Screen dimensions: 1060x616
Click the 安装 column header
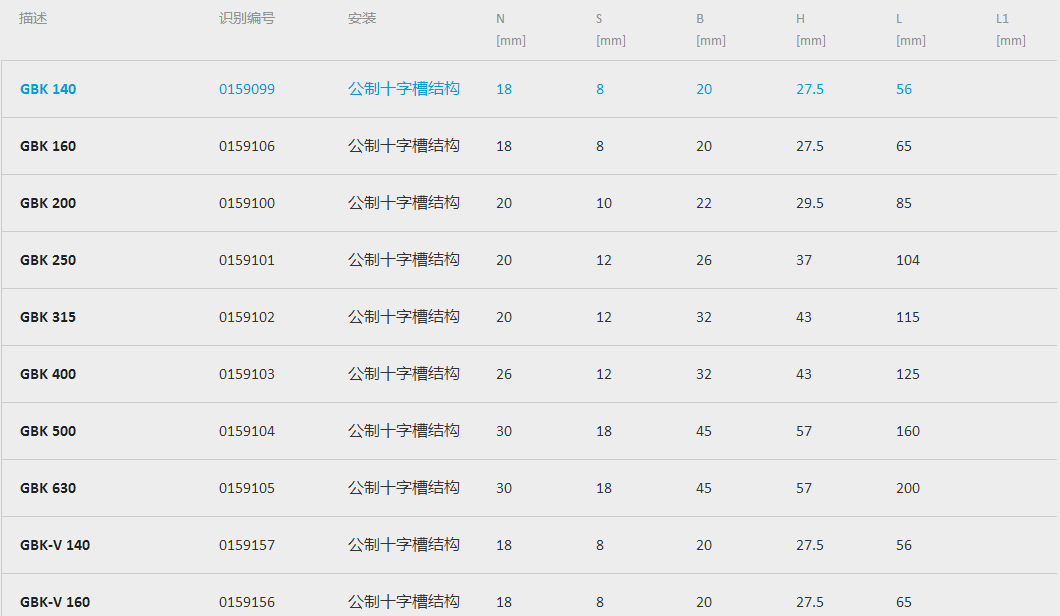coord(362,18)
